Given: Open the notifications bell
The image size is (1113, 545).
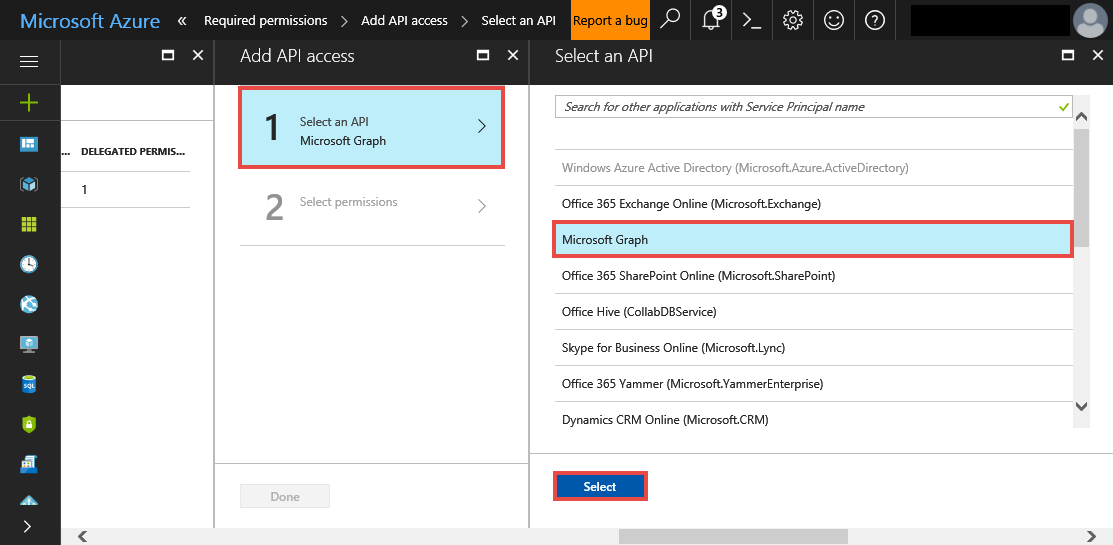Looking at the screenshot, I should 712,20.
